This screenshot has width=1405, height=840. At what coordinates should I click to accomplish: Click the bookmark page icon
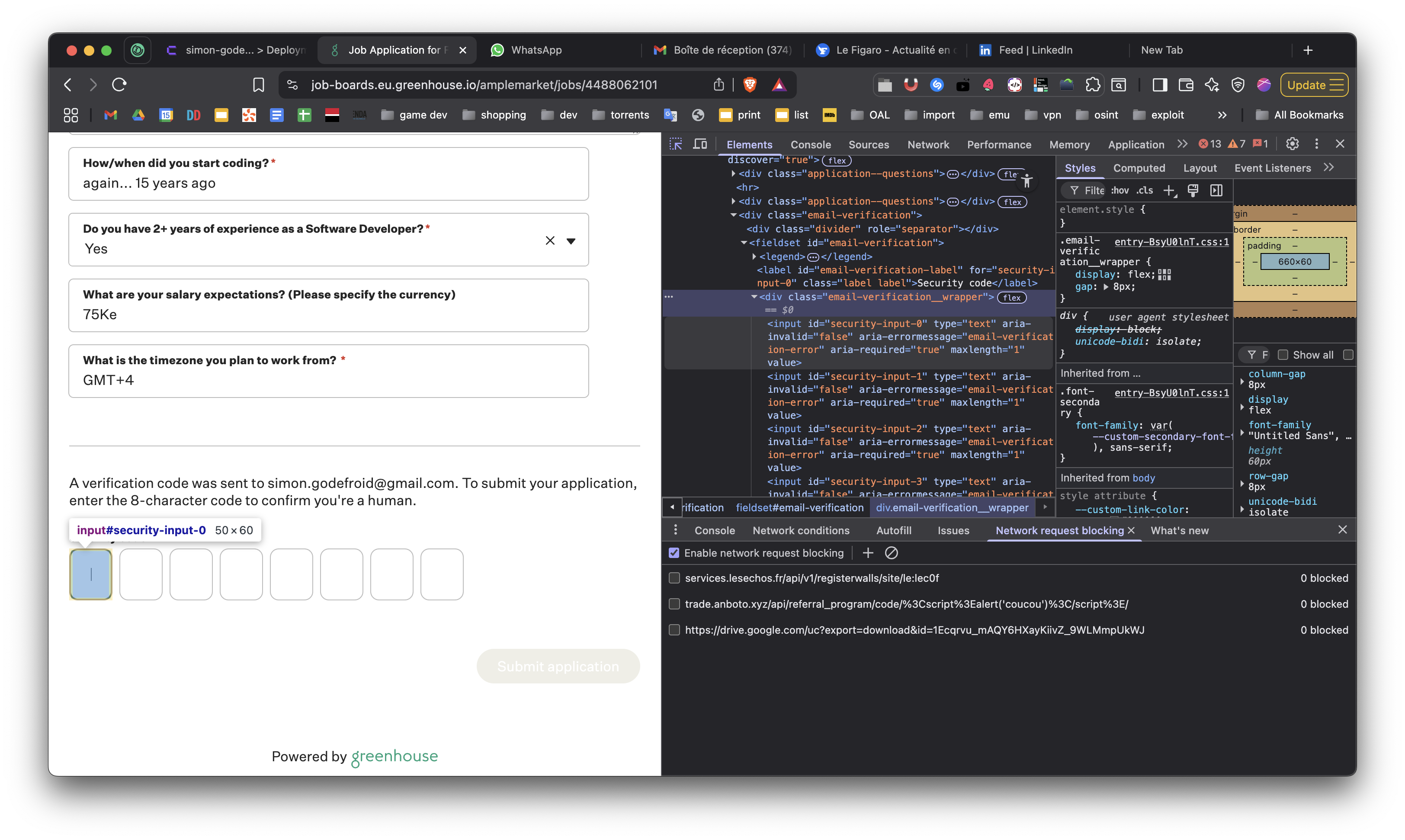pos(258,85)
